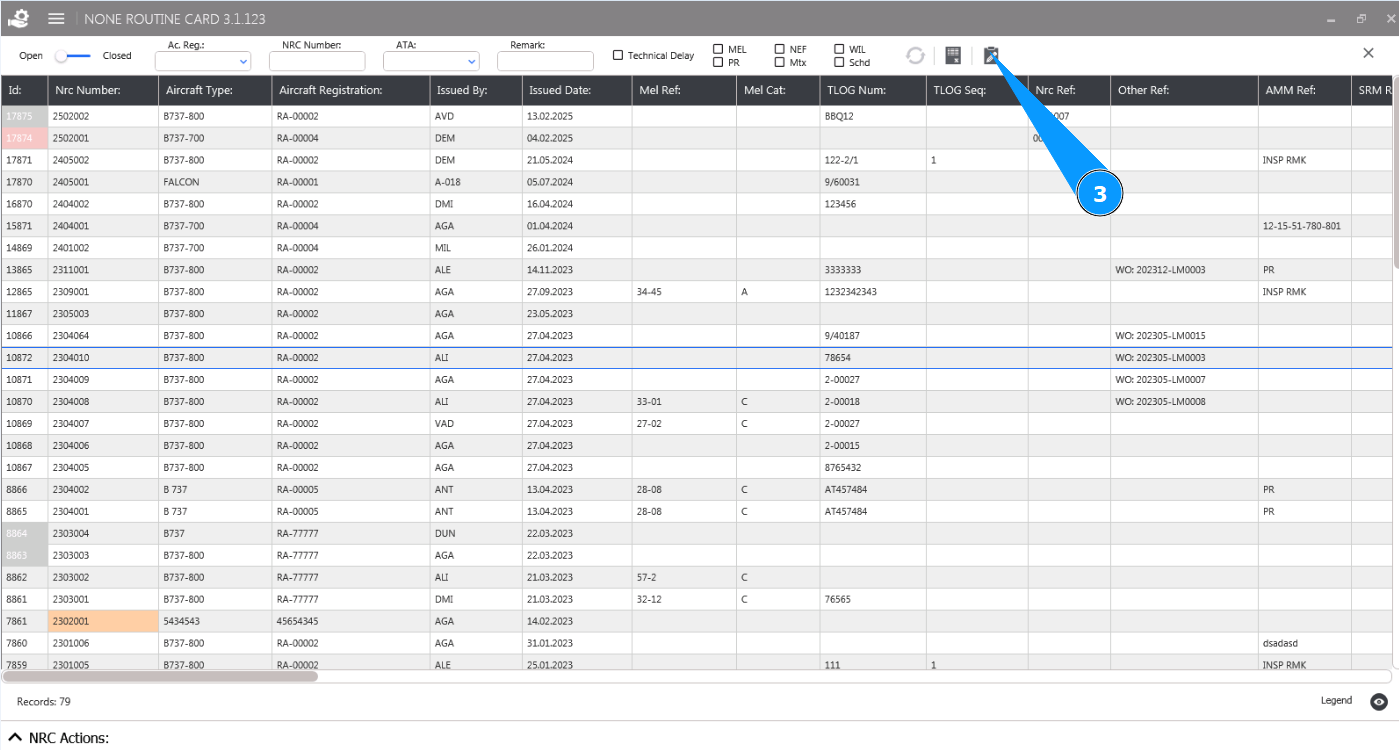Open the ATA dropdown
Screen dimensions: 1399x750
[430, 61]
